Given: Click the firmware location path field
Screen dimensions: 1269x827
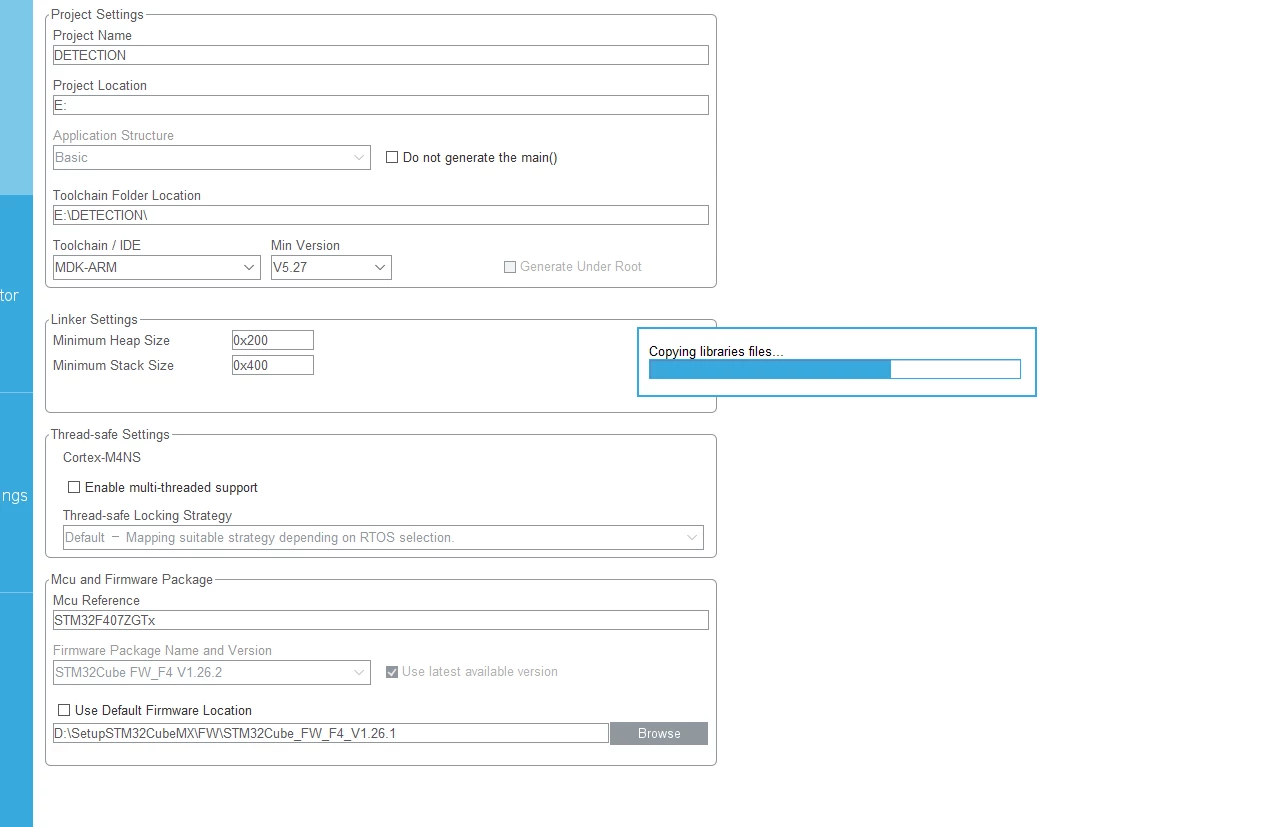Looking at the screenshot, I should (x=330, y=733).
